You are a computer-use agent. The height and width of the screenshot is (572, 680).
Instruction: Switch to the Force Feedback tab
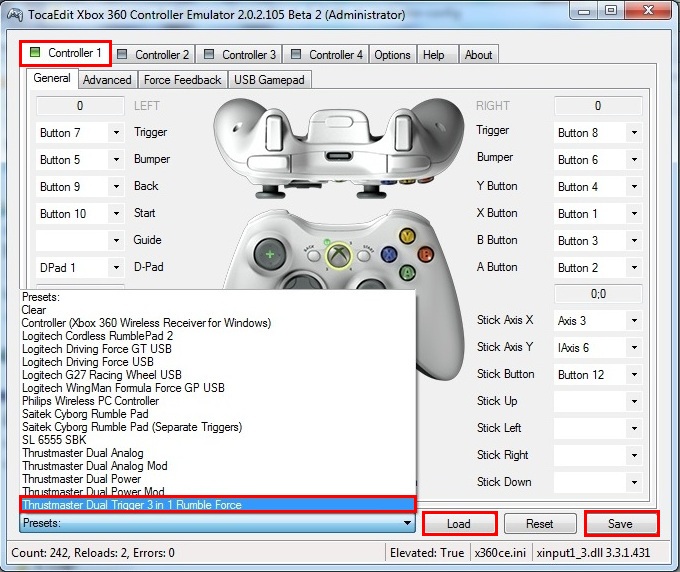(183, 80)
